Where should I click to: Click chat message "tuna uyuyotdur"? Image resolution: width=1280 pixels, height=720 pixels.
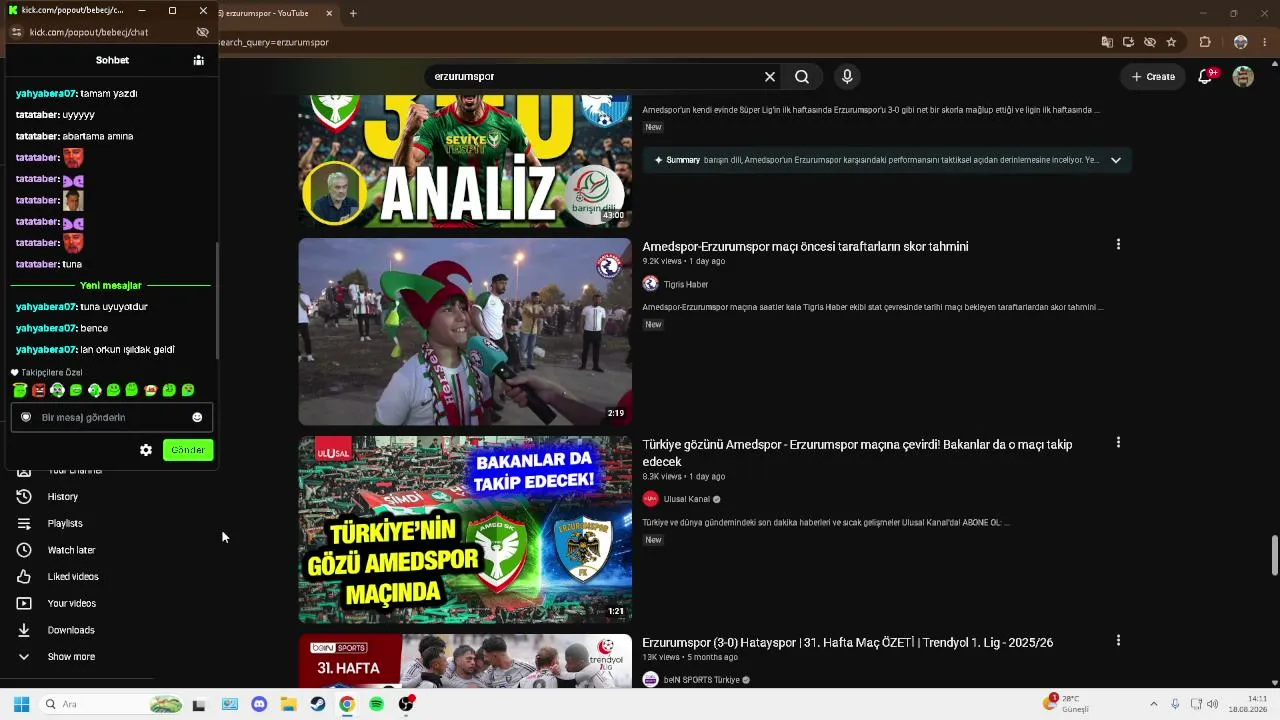pyautogui.click(x=114, y=307)
